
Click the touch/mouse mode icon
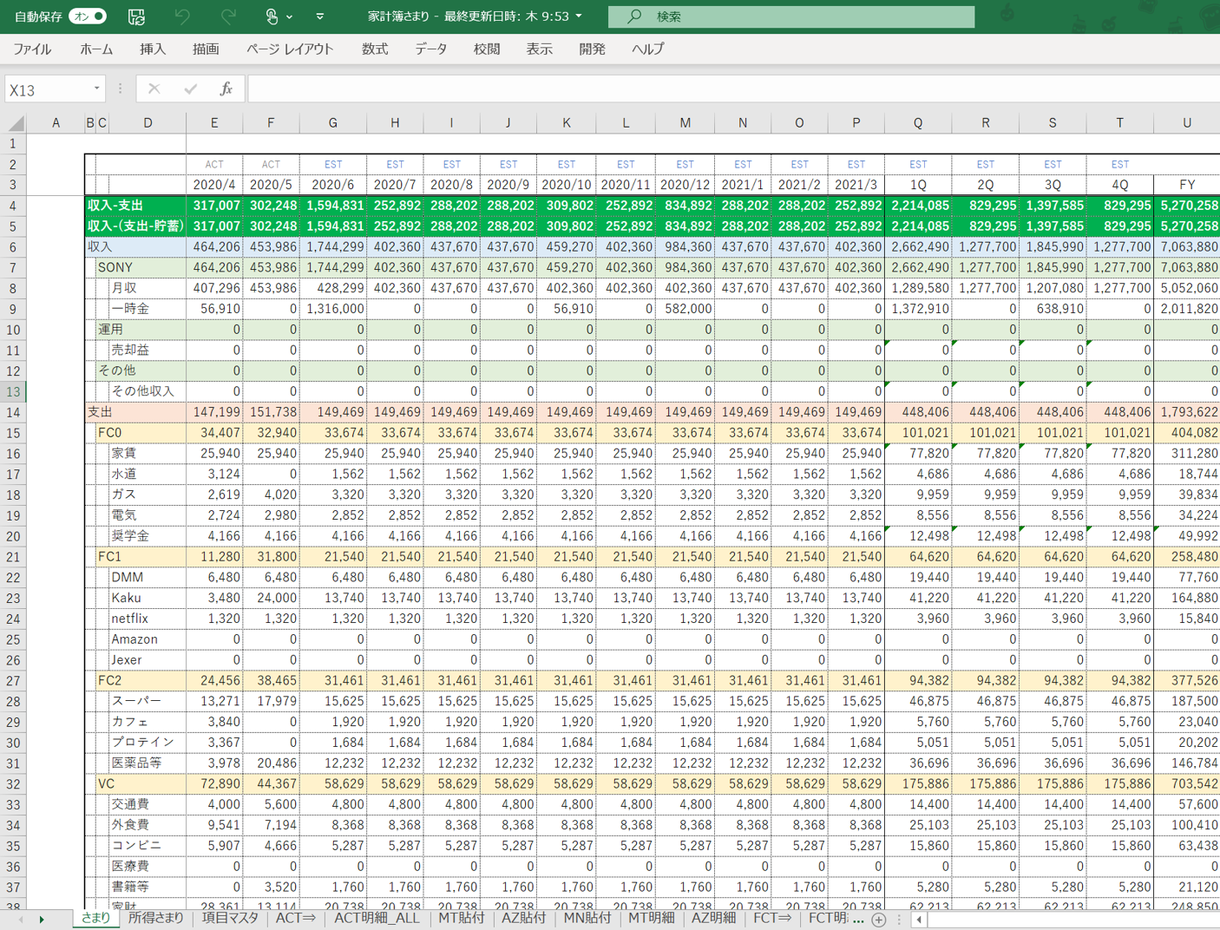pyautogui.click(x=272, y=17)
